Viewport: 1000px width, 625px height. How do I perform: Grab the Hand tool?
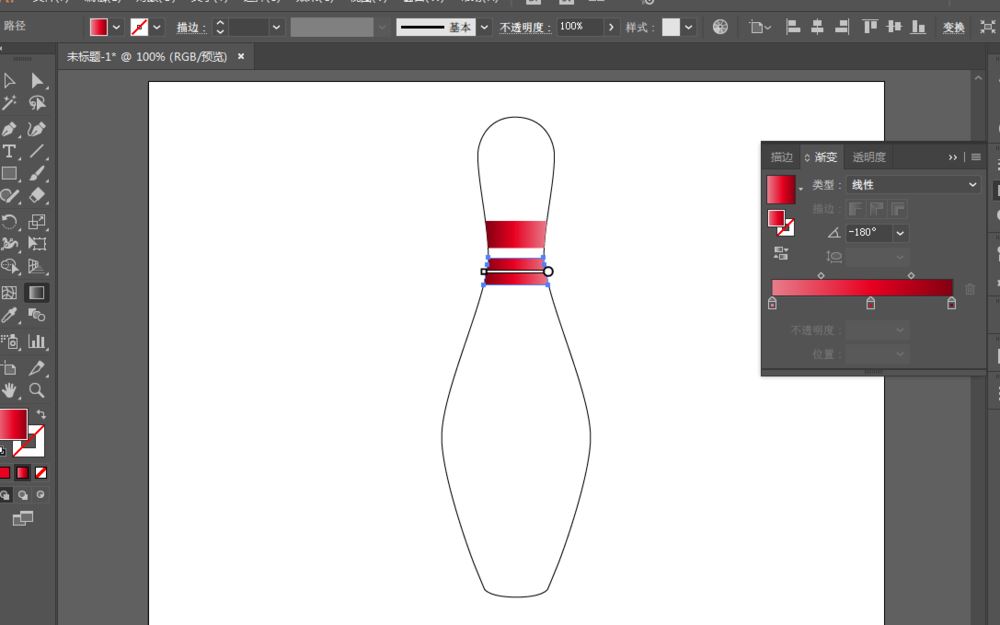10,391
